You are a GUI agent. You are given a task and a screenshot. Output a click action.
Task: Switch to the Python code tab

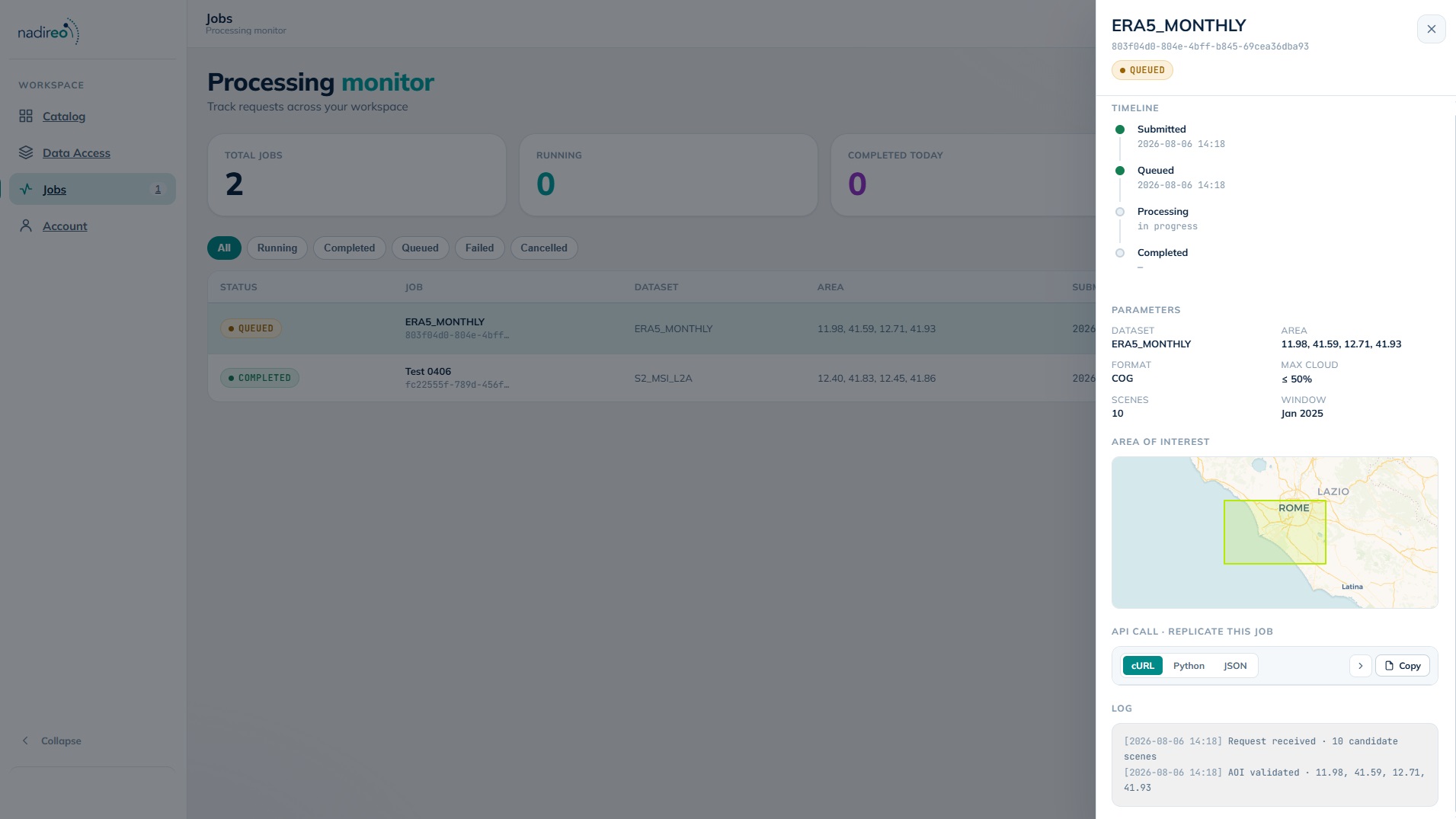(1189, 666)
